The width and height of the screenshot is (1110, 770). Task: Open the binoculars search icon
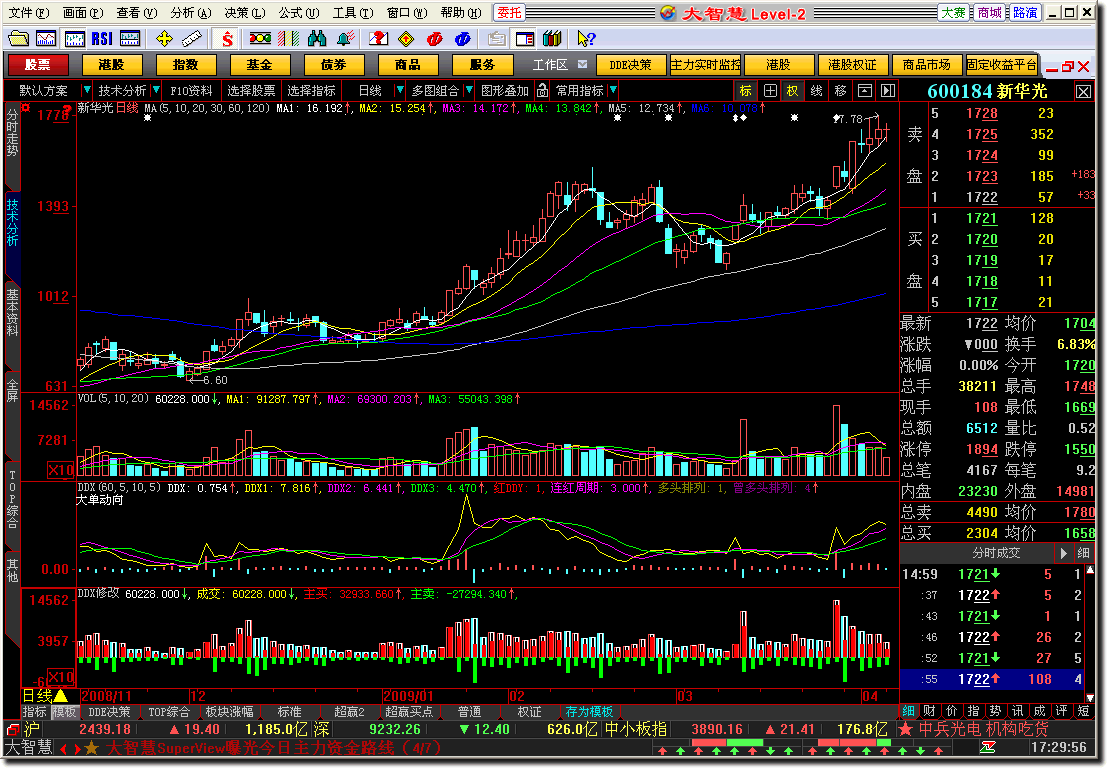tap(316, 39)
